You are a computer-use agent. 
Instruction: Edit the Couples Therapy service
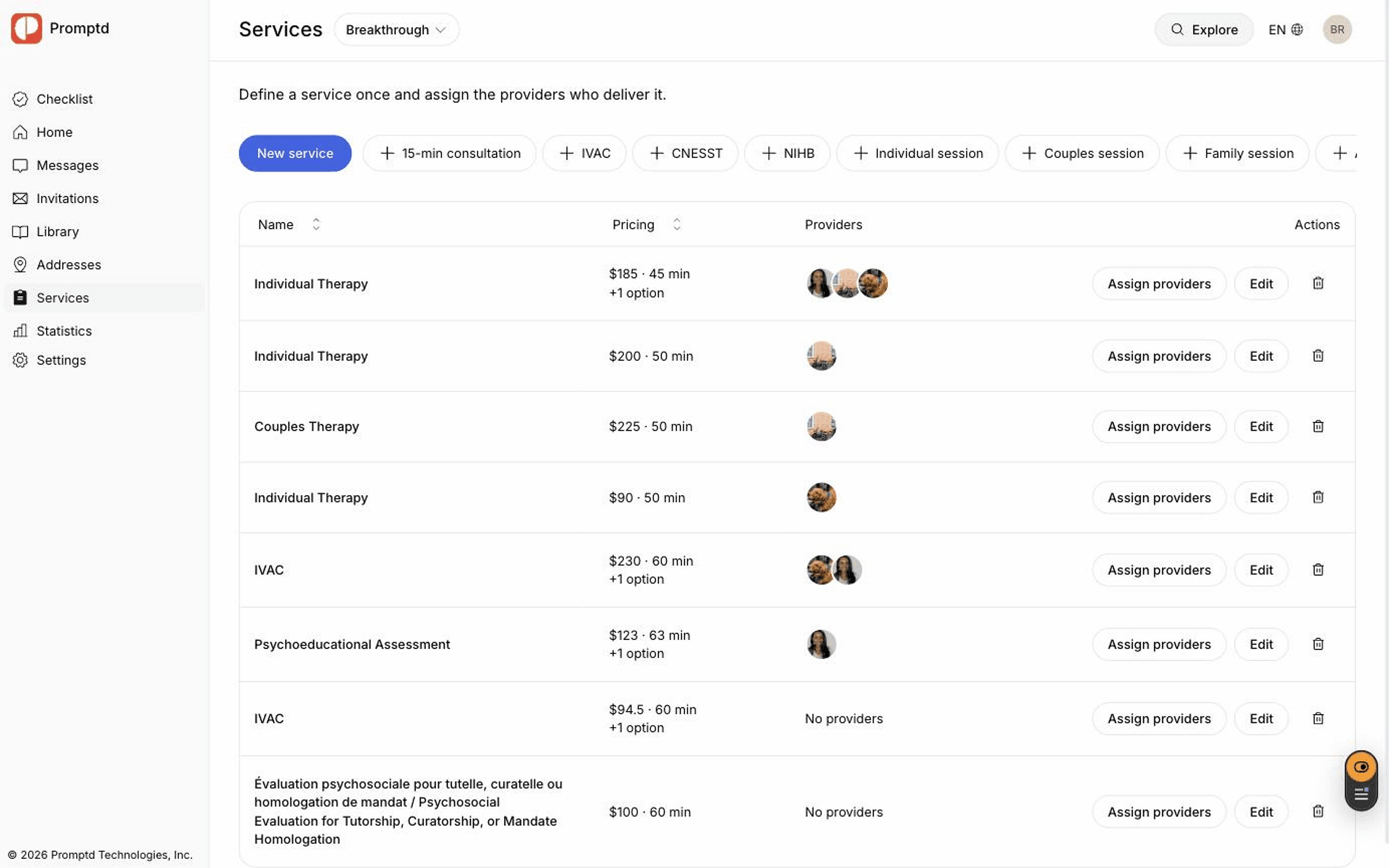pyautogui.click(x=1261, y=426)
